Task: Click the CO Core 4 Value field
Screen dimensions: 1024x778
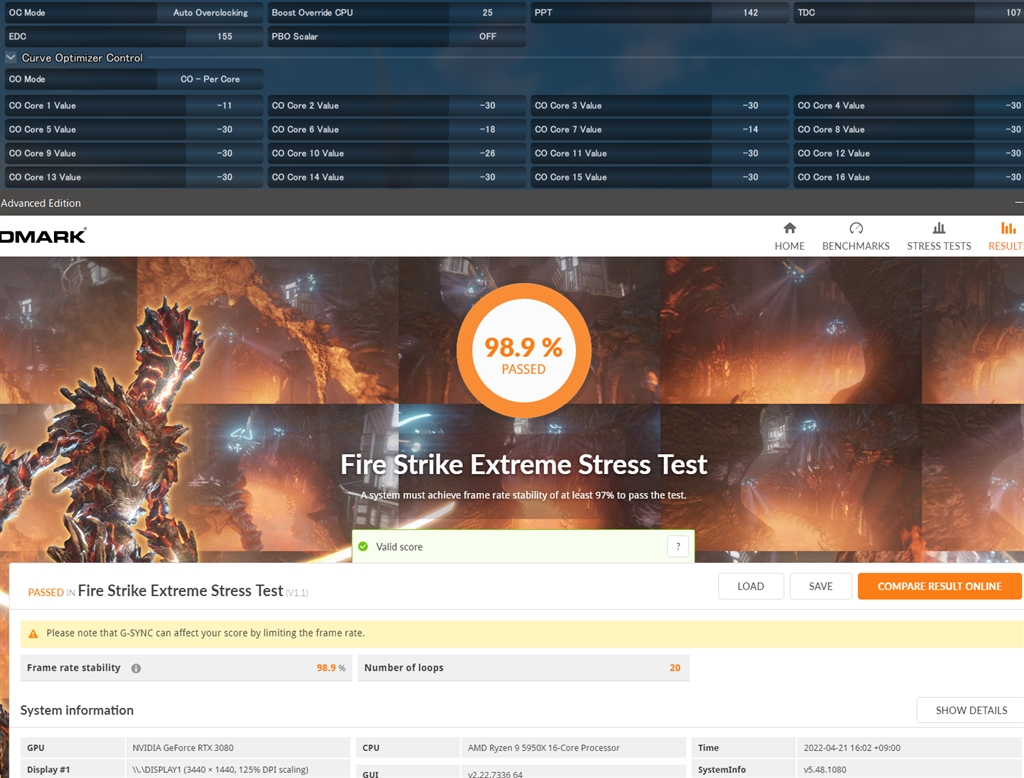Action: pyautogui.click(x=999, y=105)
